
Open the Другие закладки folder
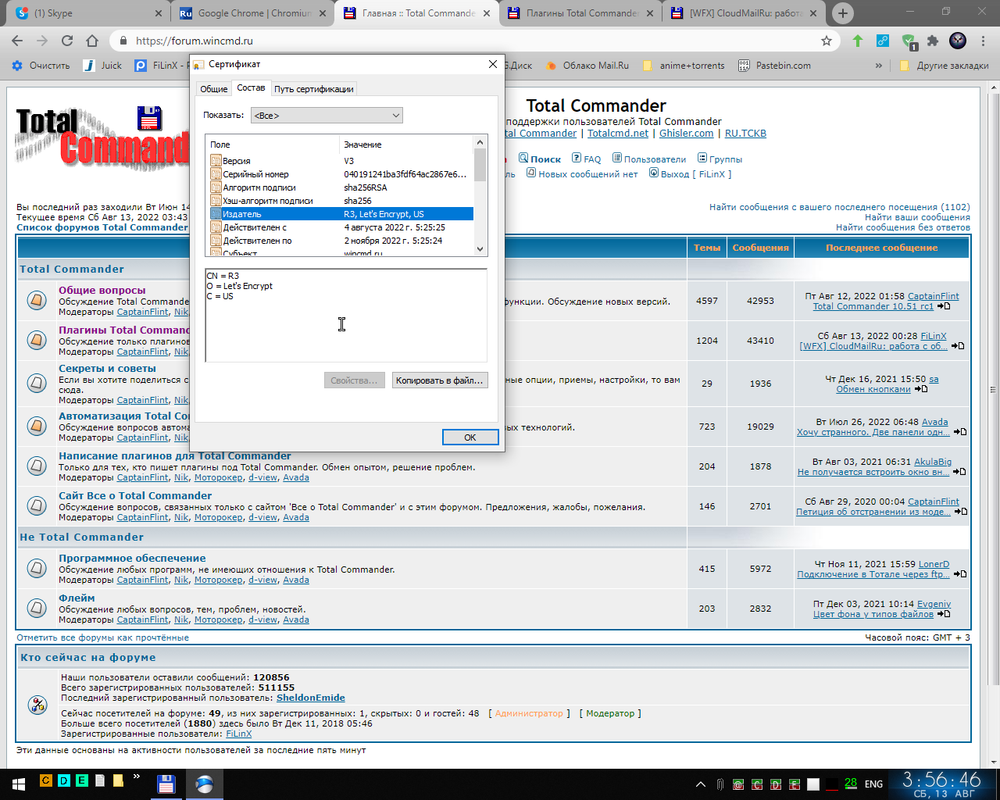(944, 65)
